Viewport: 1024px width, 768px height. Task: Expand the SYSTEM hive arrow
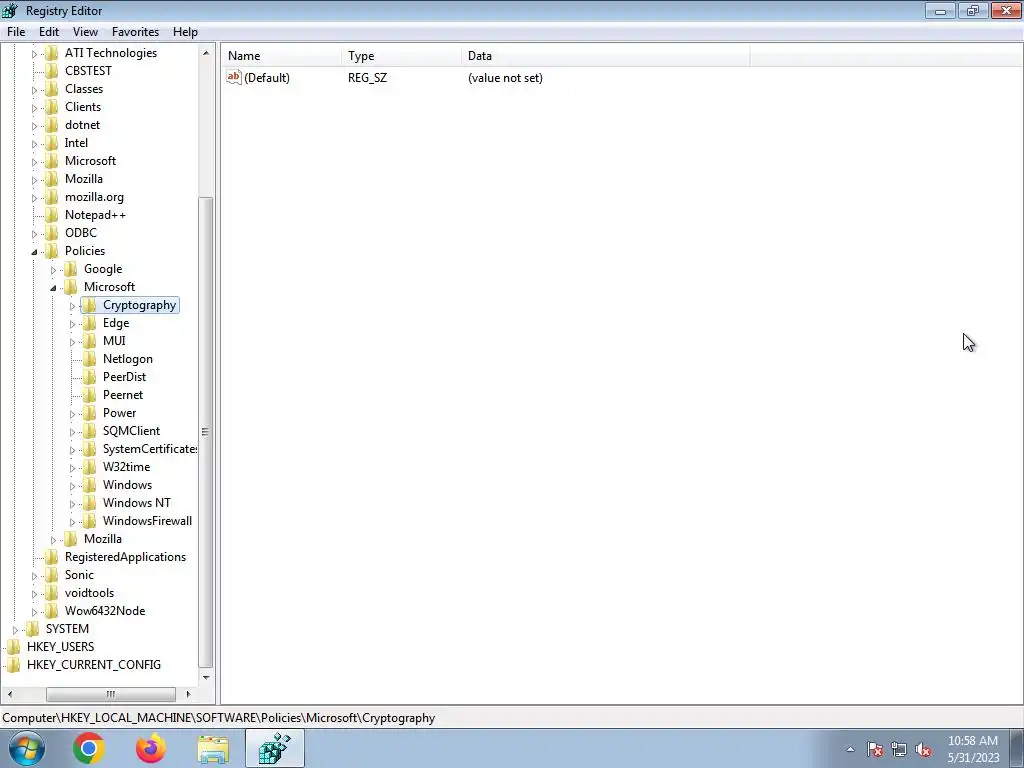point(16,630)
